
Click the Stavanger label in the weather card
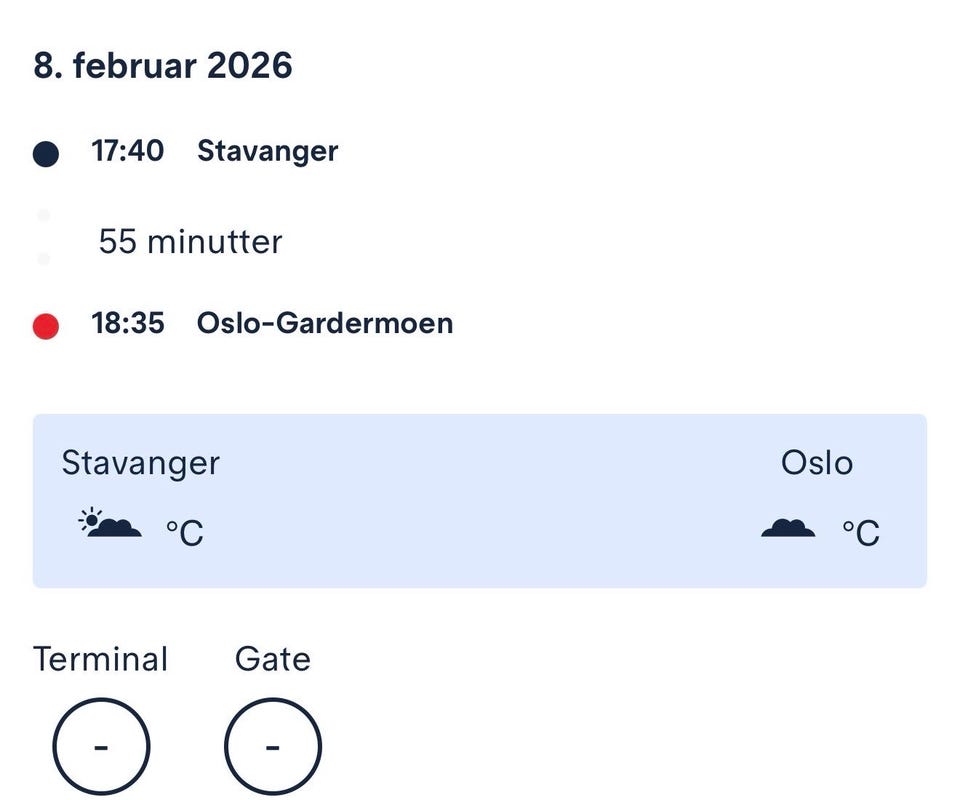tap(140, 463)
